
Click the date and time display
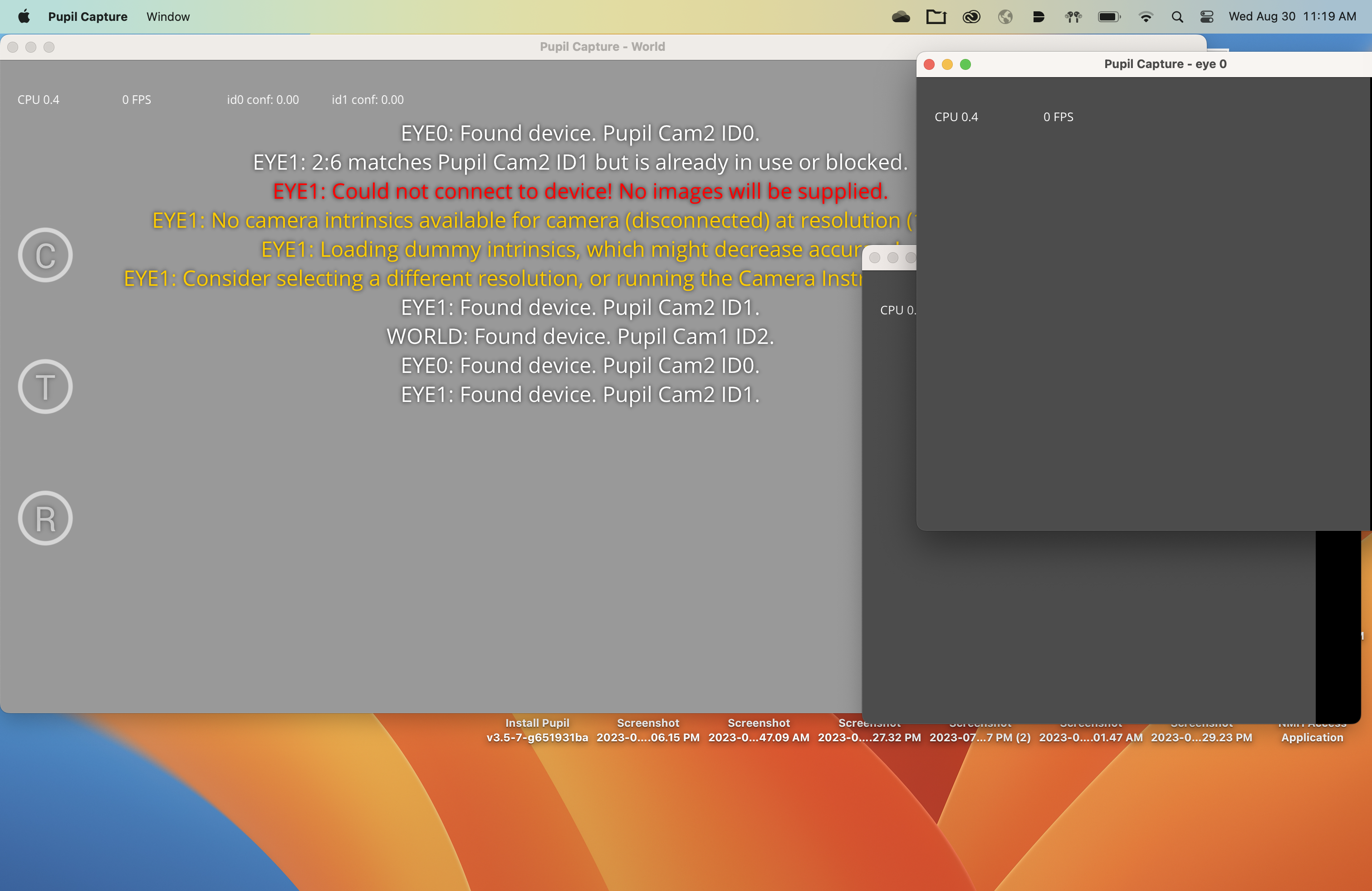coord(1292,17)
